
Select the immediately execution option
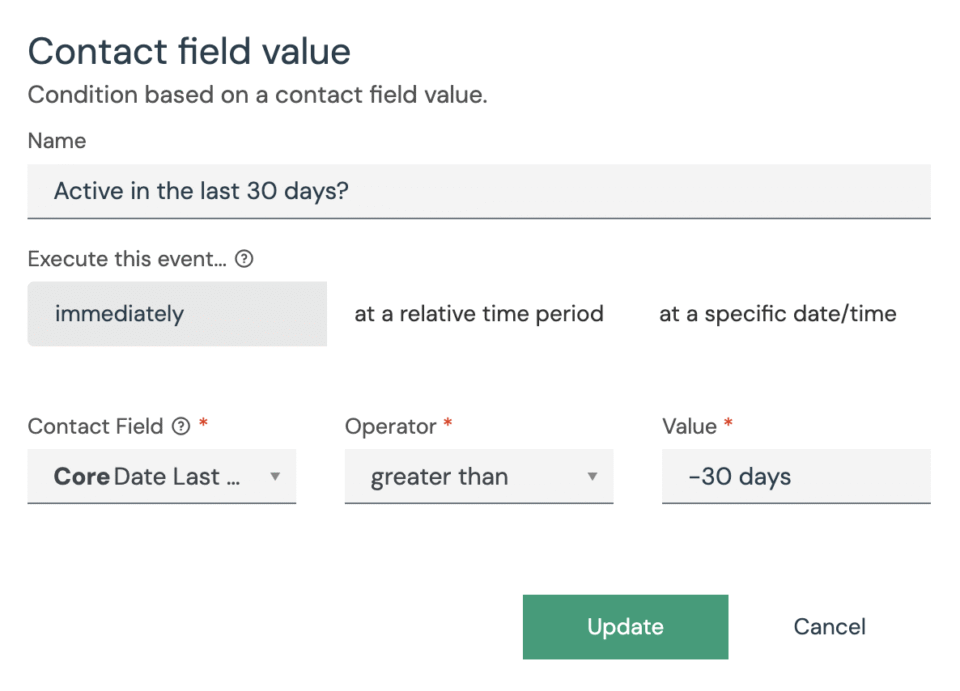point(177,314)
